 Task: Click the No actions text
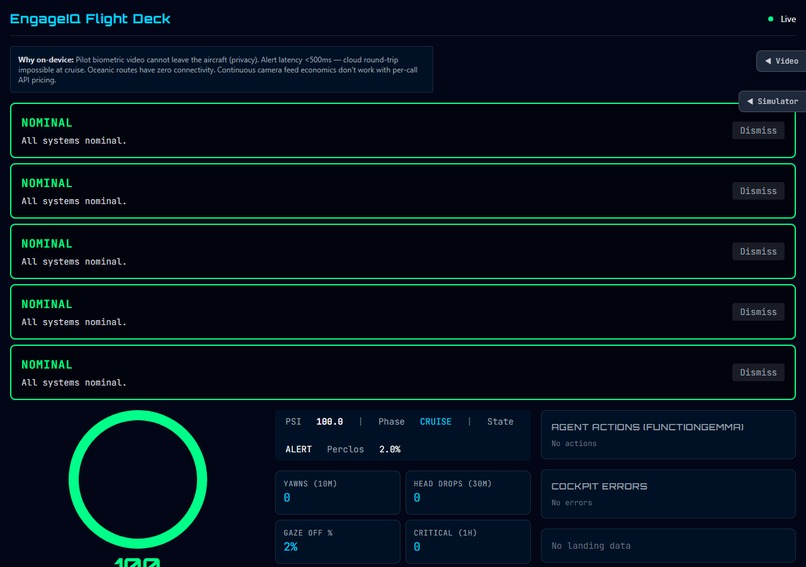pos(574,444)
